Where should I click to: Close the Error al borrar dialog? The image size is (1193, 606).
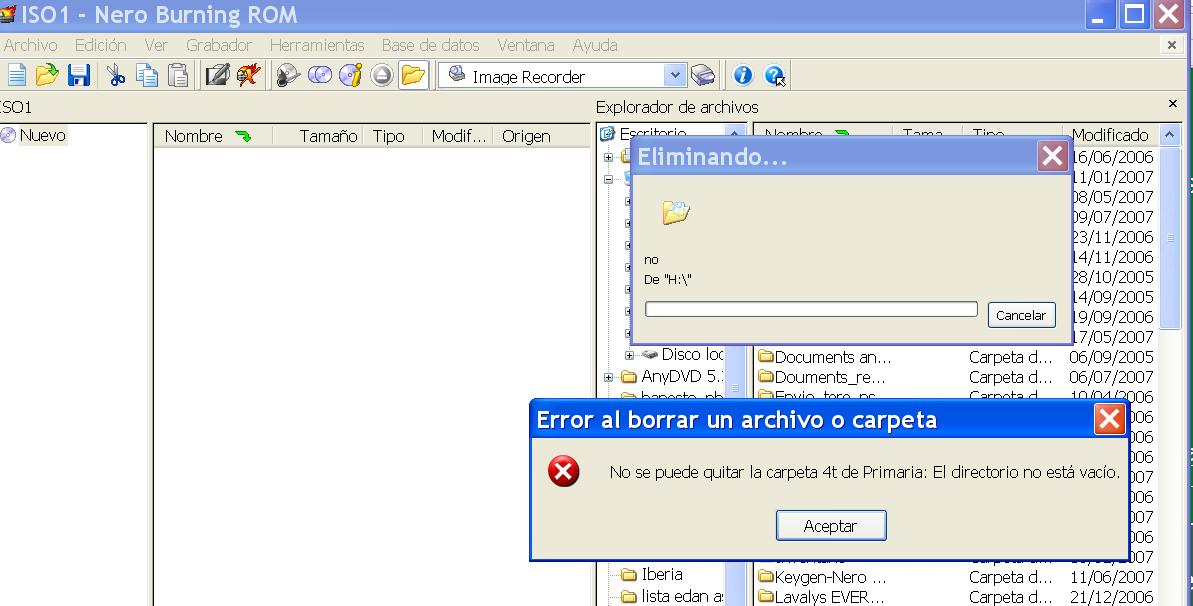pyautogui.click(x=1109, y=419)
